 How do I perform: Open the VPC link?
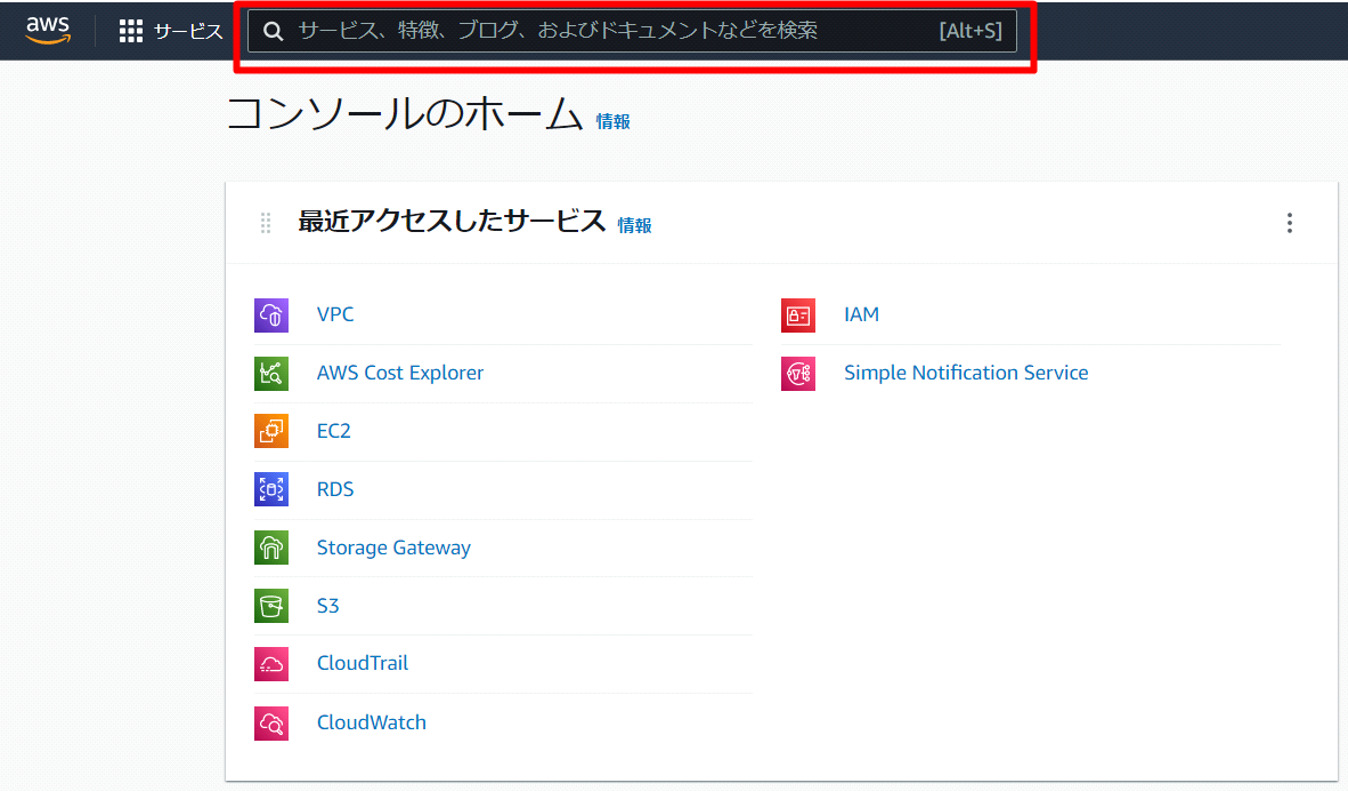coord(335,314)
